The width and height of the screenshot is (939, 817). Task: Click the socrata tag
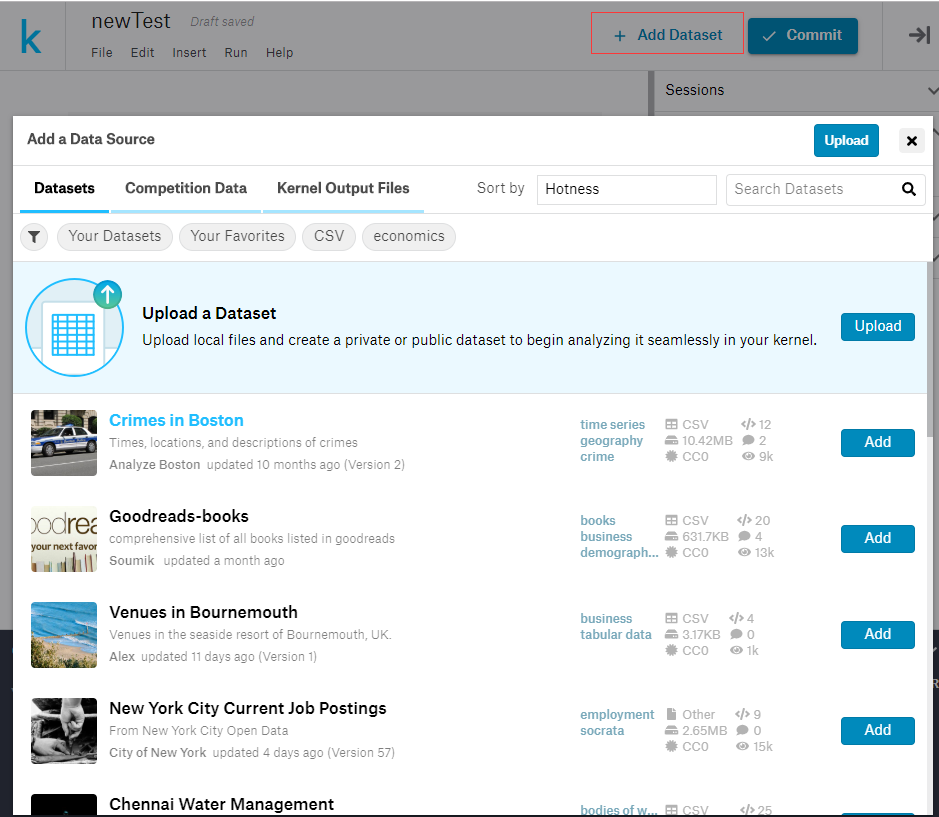click(x=602, y=731)
